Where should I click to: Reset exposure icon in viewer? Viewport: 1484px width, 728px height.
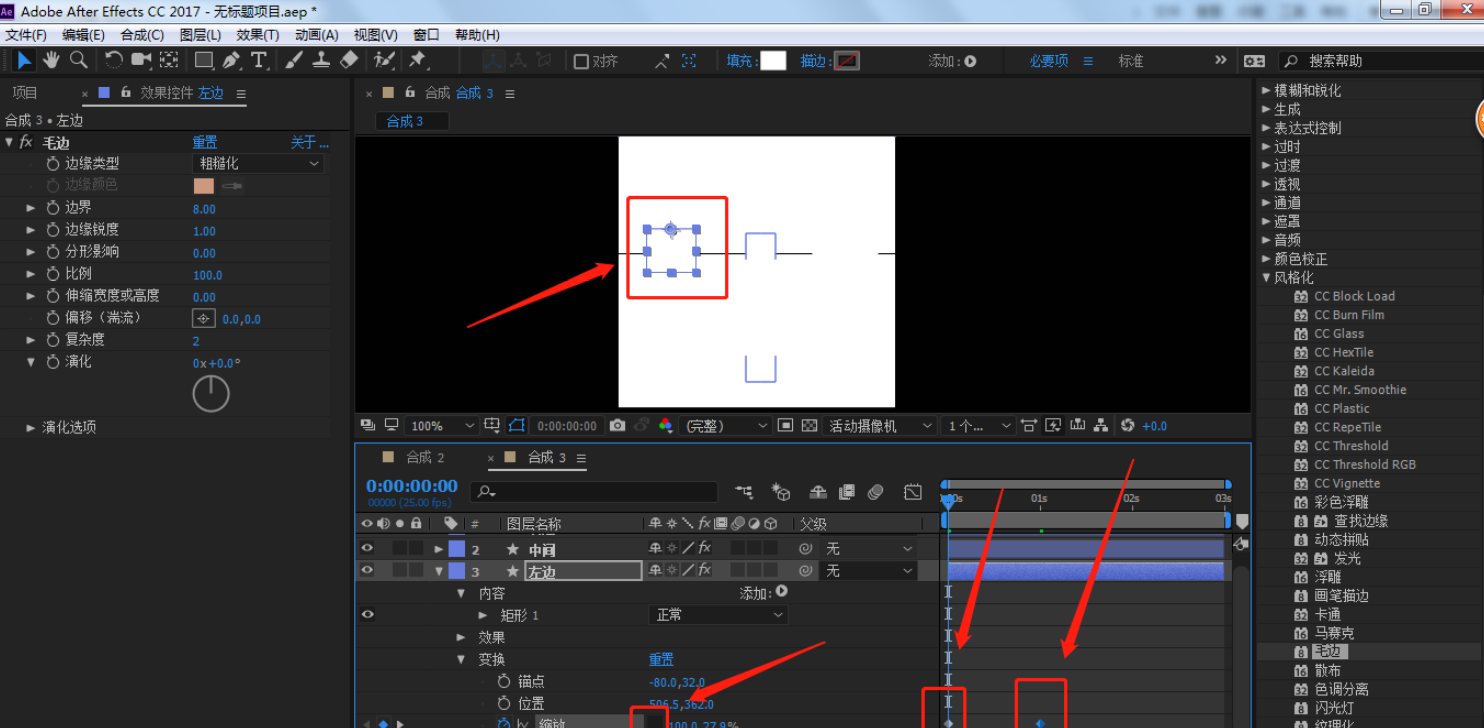coord(1128,426)
